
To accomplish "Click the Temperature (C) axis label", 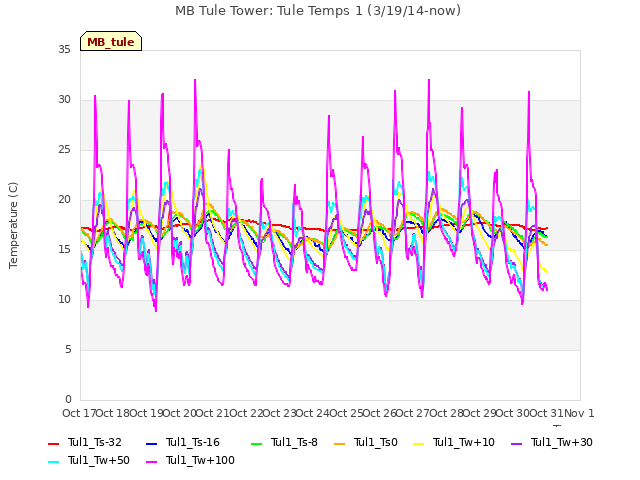I will [x=13, y=225].
